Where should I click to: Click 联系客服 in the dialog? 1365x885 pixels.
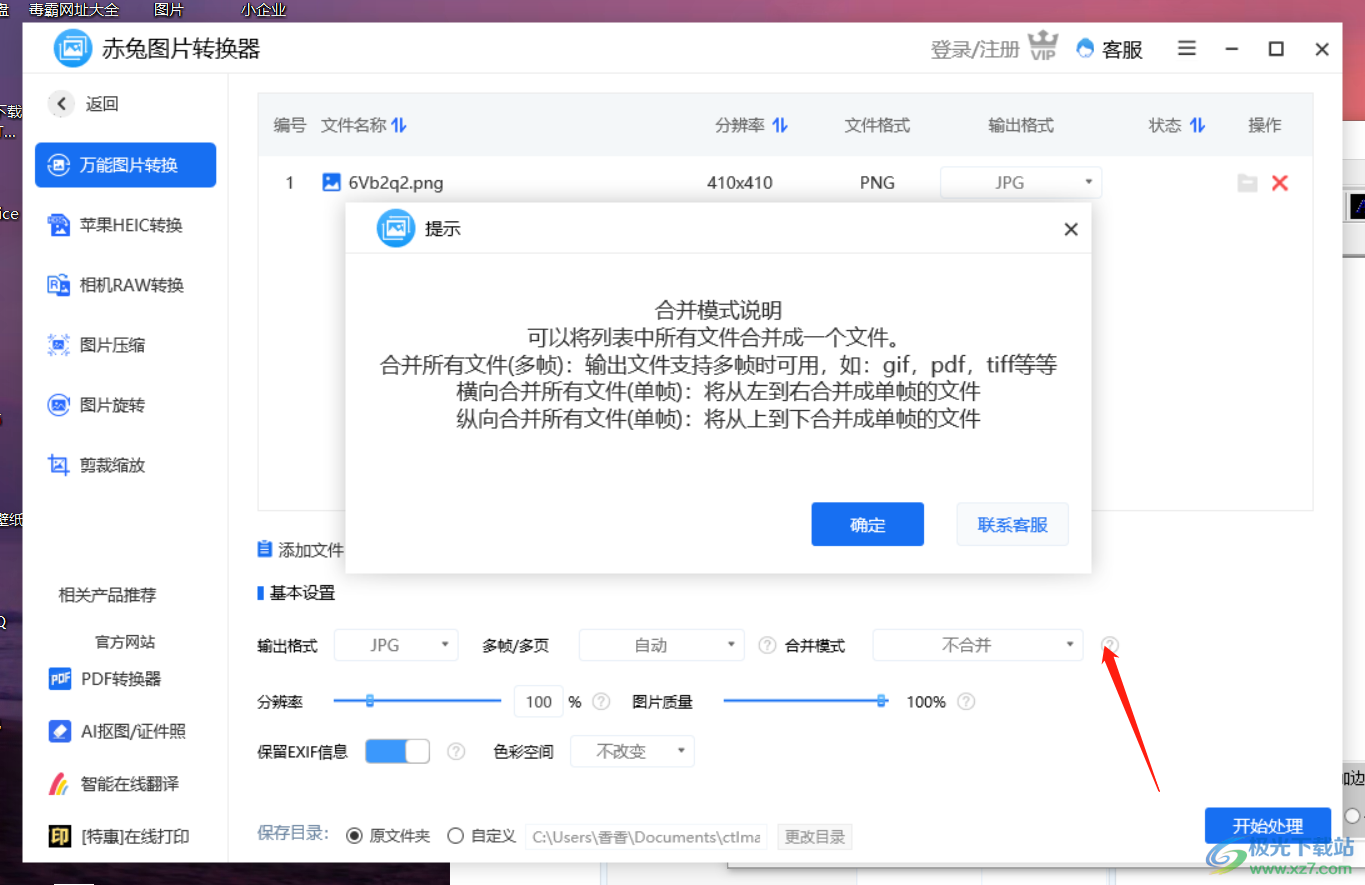pyautogui.click(x=1012, y=524)
